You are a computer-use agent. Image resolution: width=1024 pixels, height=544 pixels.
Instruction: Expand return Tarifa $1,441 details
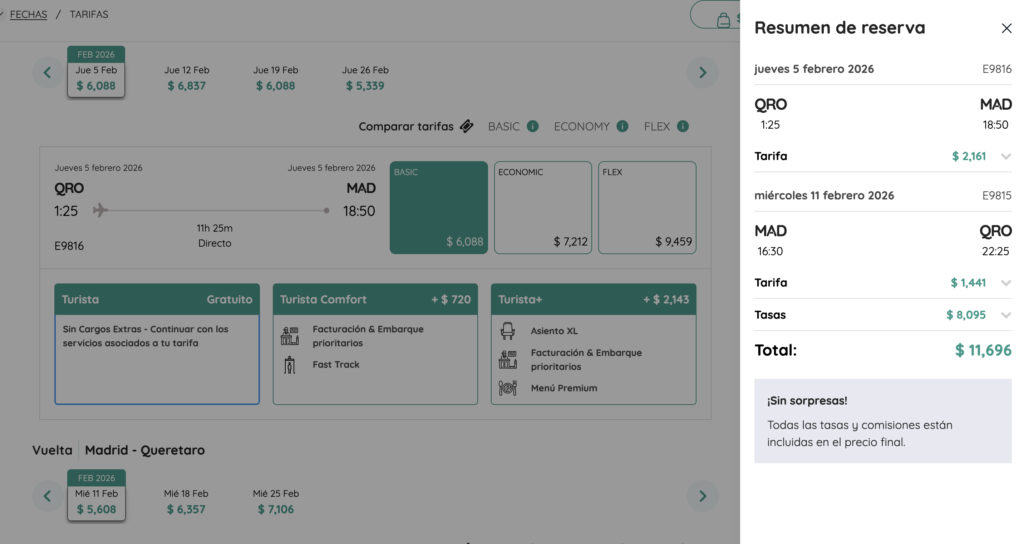pyautogui.click(x=1005, y=283)
